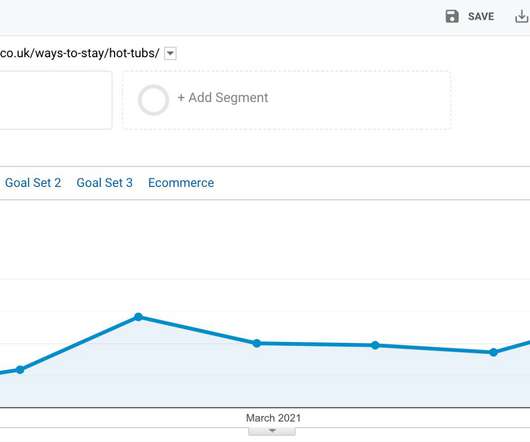Switch to the Goal Set 2 tab
Image resolution: width=530 pixels, height=442 pixels.
tap(33, 183)
